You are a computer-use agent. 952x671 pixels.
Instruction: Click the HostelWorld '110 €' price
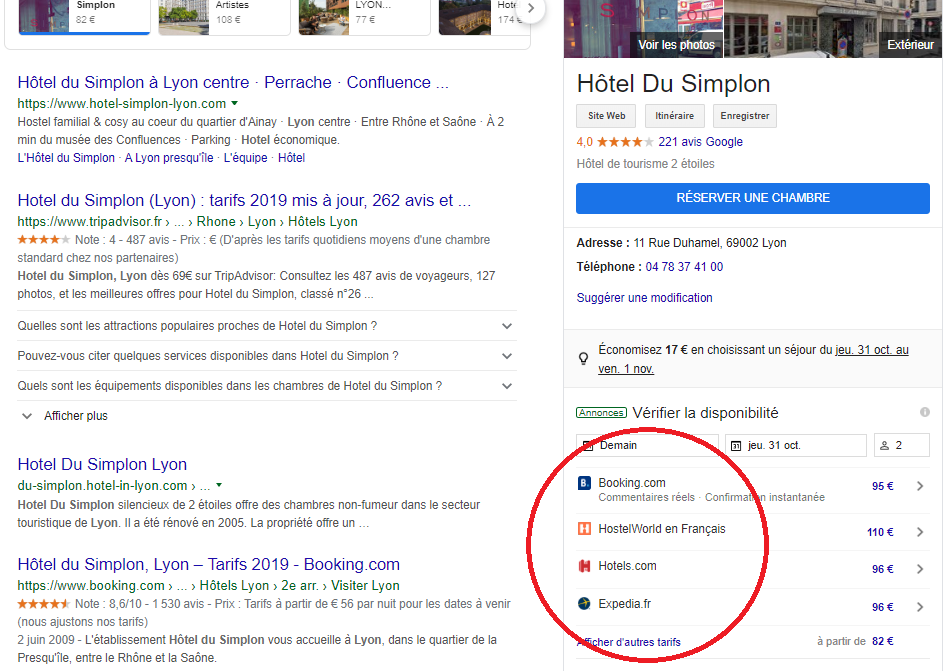tap(880, 533)
